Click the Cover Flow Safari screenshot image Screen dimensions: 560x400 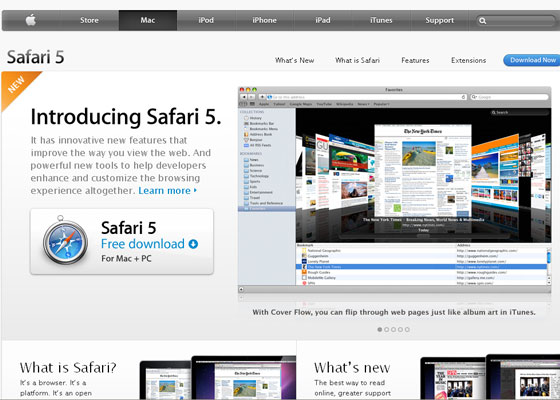click(394, 189)
